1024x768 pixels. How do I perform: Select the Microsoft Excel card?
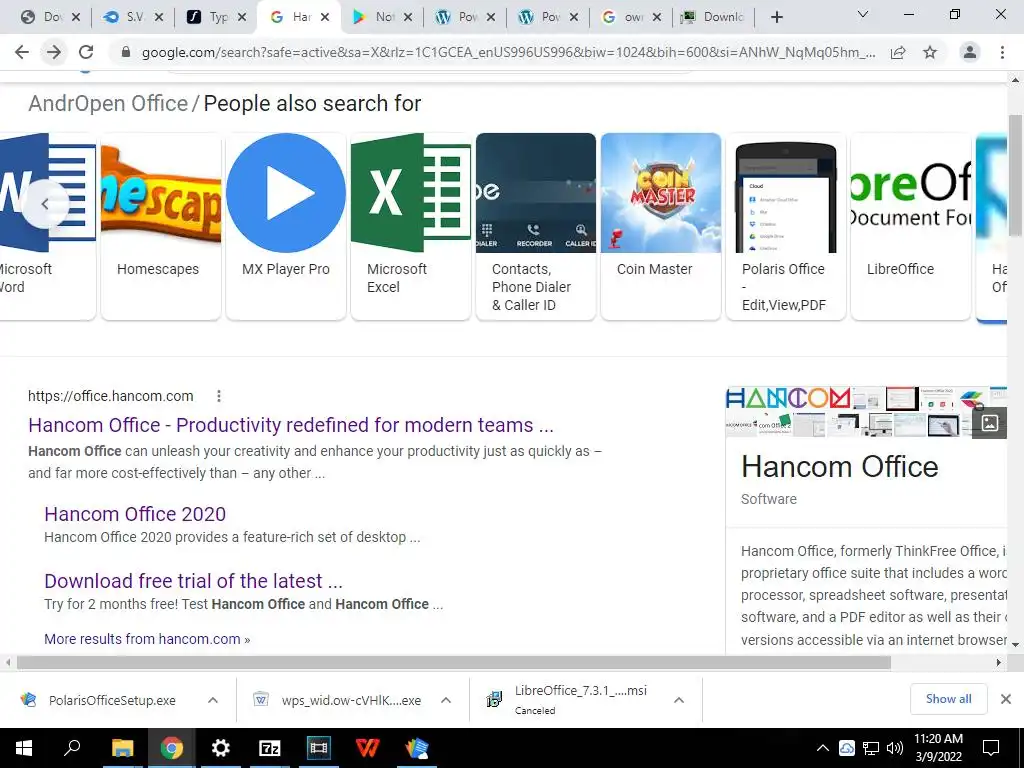point(411,226)
